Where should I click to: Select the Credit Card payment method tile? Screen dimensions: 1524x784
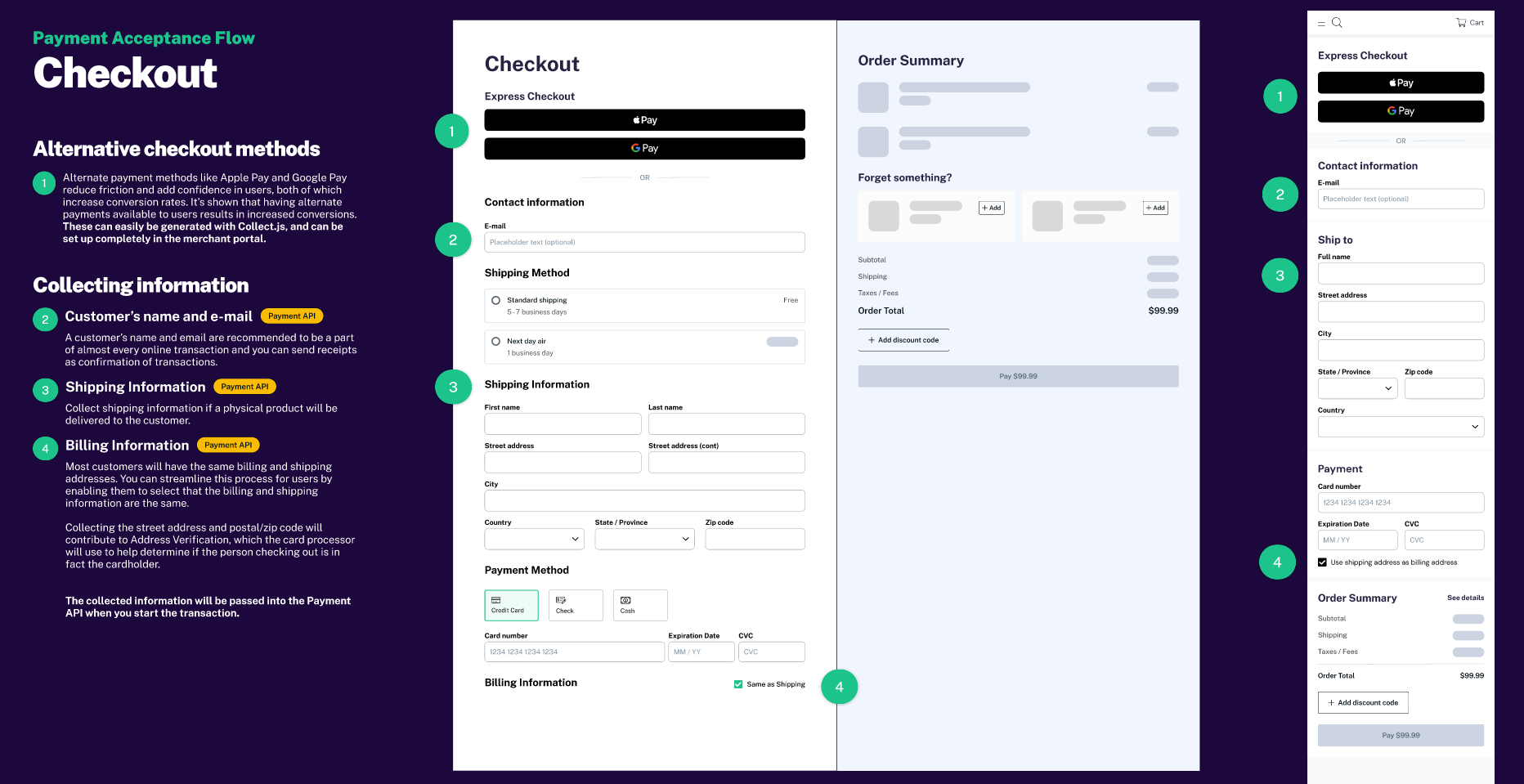[x=511, y=605]
